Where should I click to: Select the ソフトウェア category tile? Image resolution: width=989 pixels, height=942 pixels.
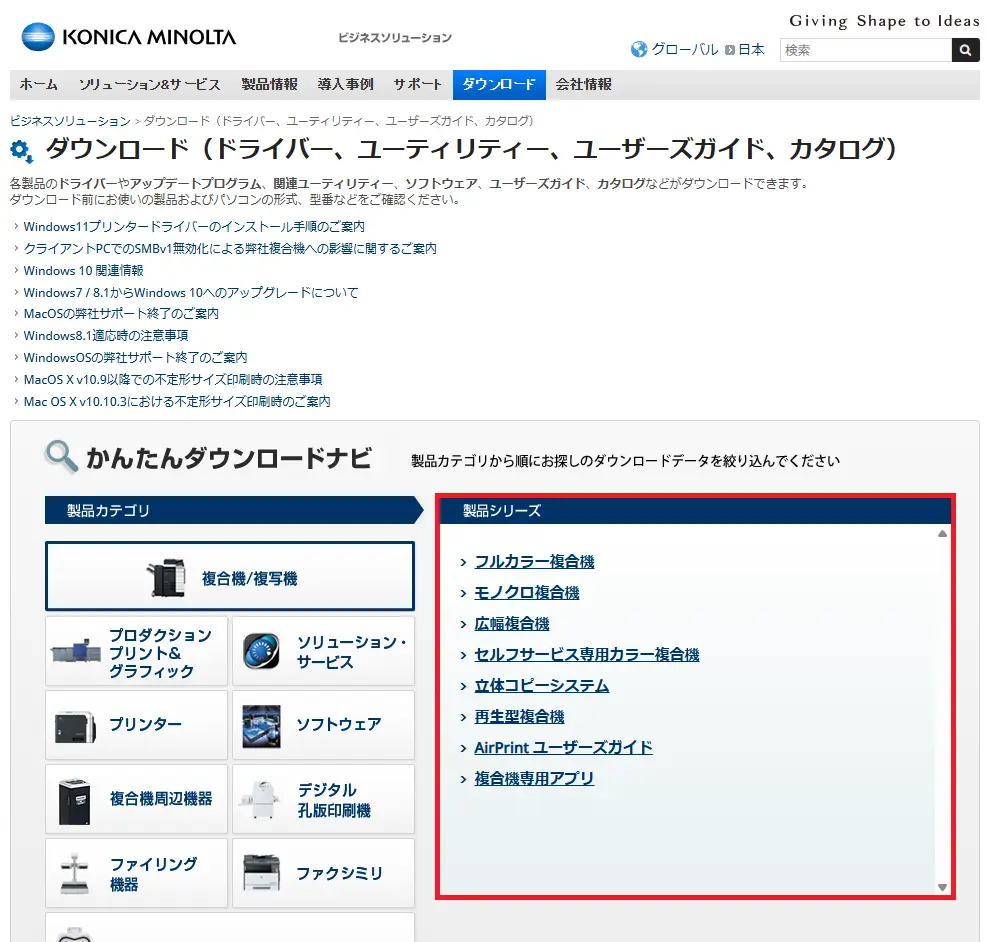[323, 724]
